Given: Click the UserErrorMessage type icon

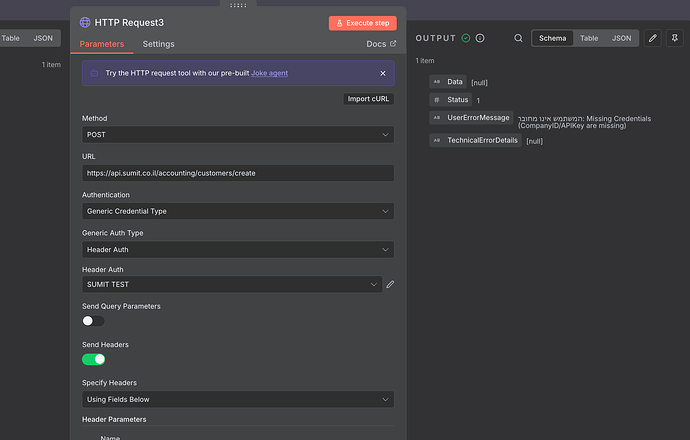Looking at the screenshot, I should [437, 118].
